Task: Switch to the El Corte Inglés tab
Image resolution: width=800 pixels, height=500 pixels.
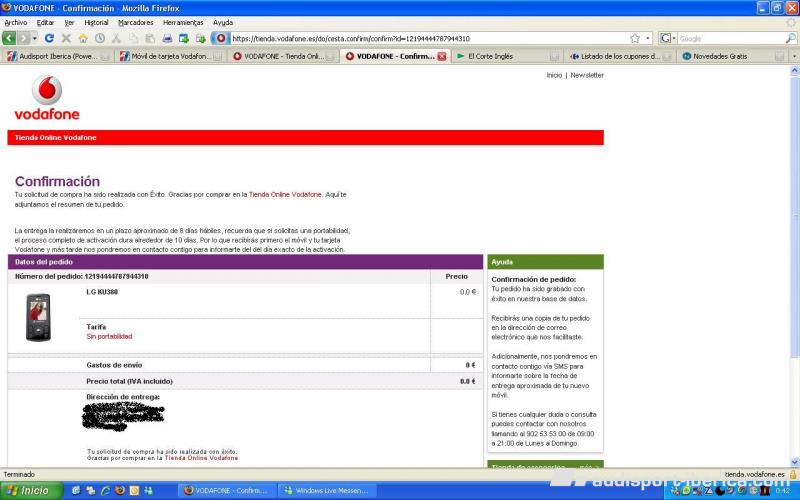Action: 490,56
